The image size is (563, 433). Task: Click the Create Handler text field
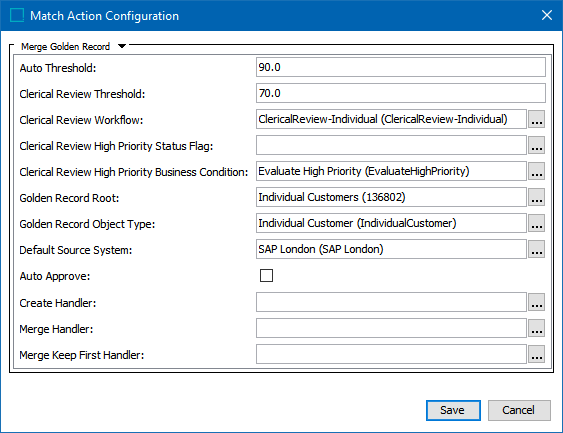[391, 302]
